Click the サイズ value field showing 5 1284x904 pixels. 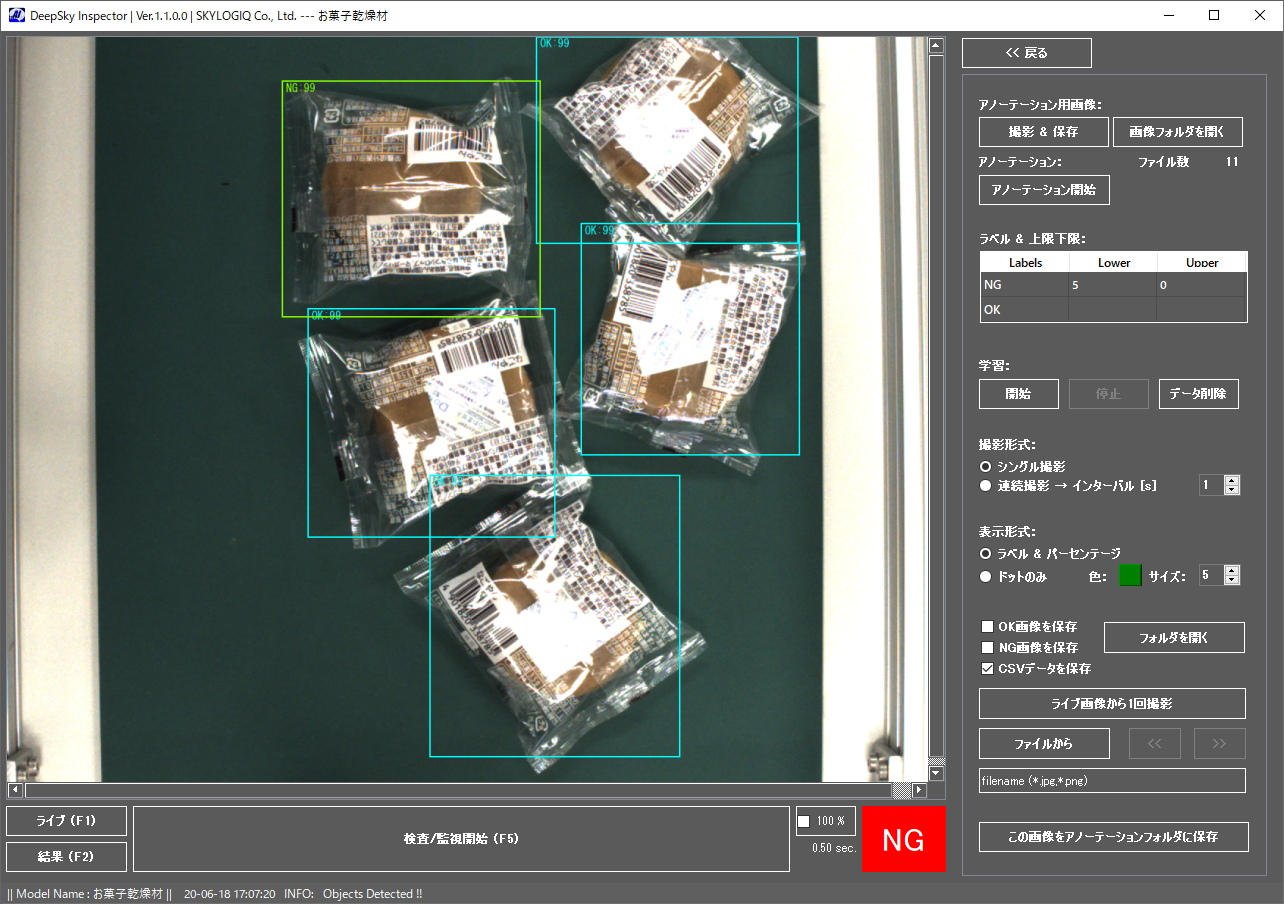click(x=1211, y=575)
